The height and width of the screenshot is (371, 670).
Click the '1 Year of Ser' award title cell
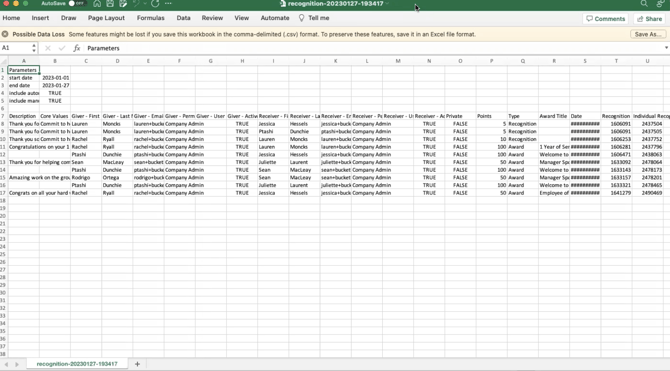coord(554,147)
